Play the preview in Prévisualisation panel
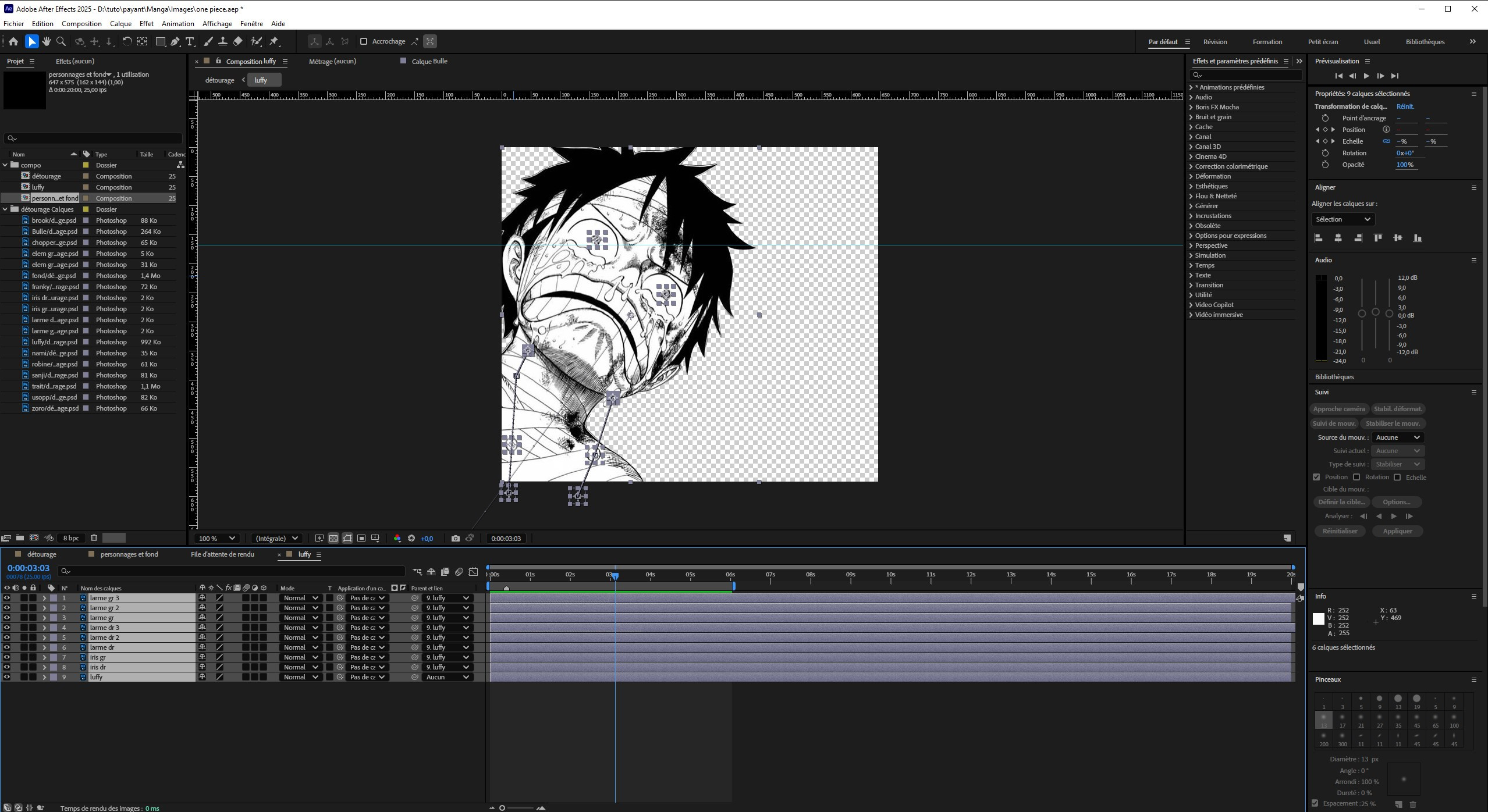 (1366, 76)
